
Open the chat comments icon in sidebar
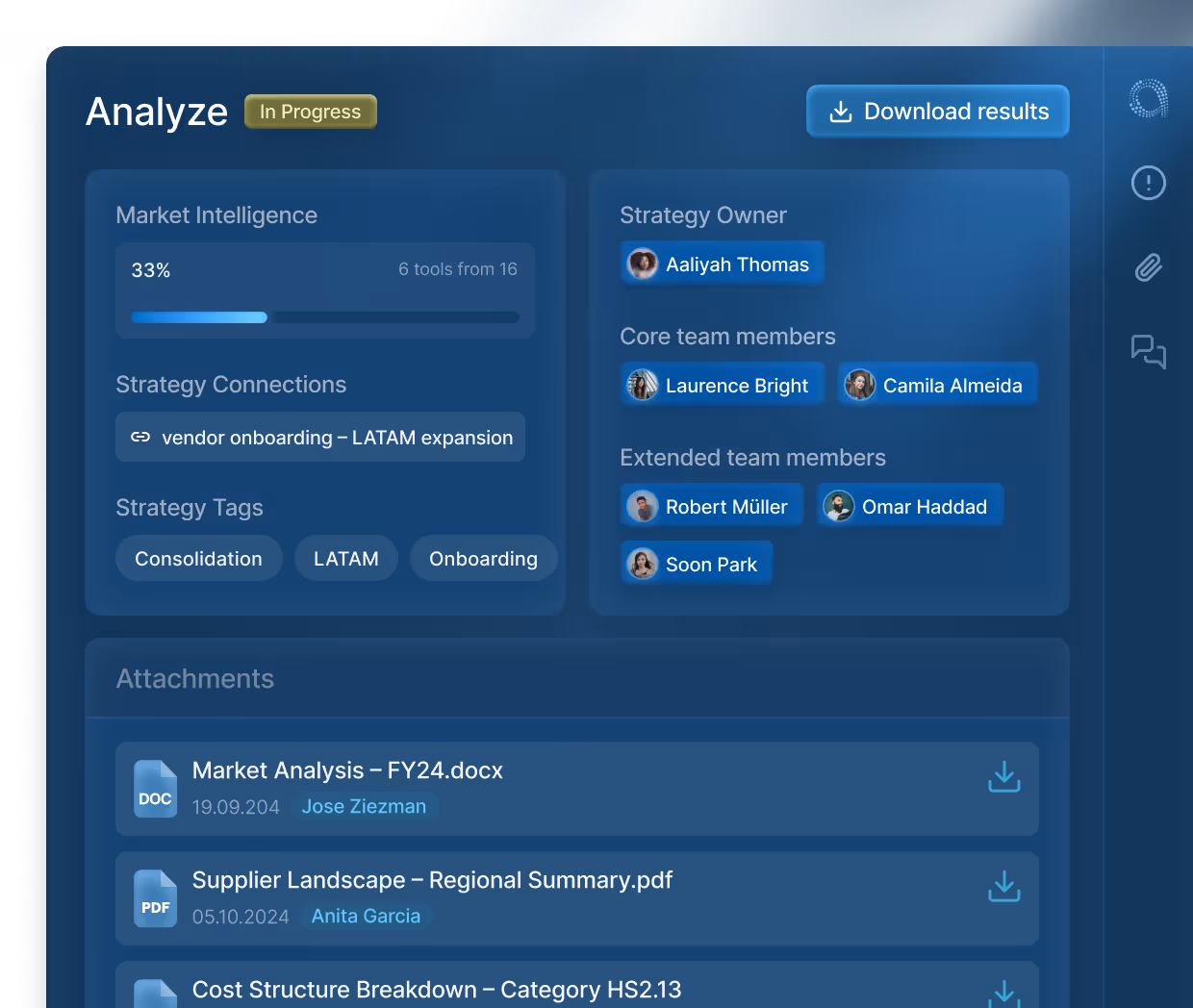click(1148, 351)
